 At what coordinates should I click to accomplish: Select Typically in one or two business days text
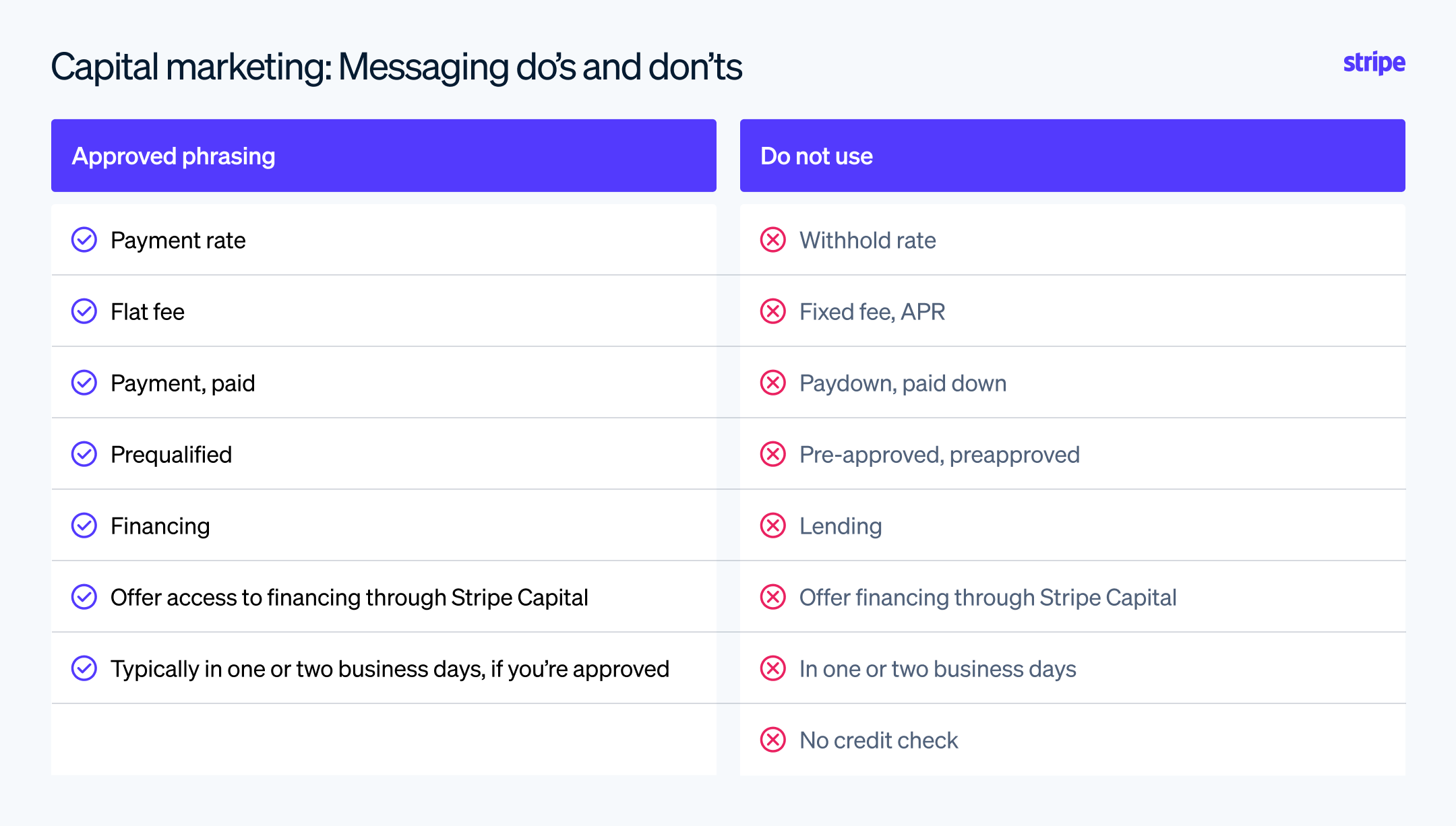click(390, 669)
